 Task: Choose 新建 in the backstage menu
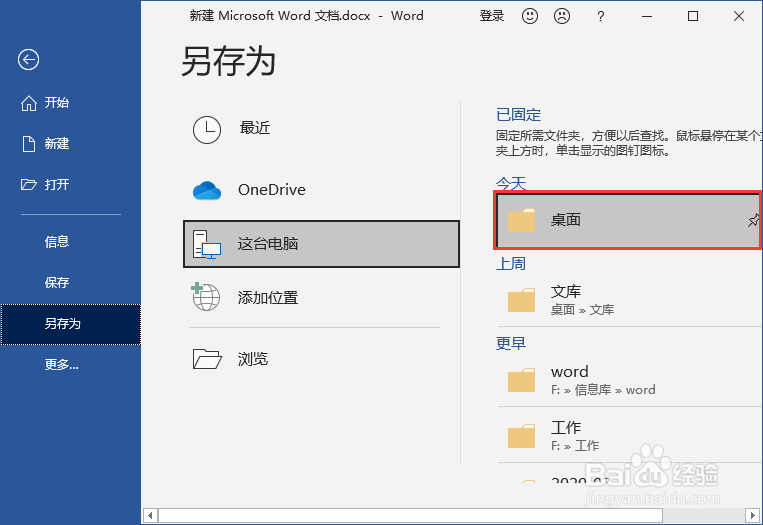[71, 144]
